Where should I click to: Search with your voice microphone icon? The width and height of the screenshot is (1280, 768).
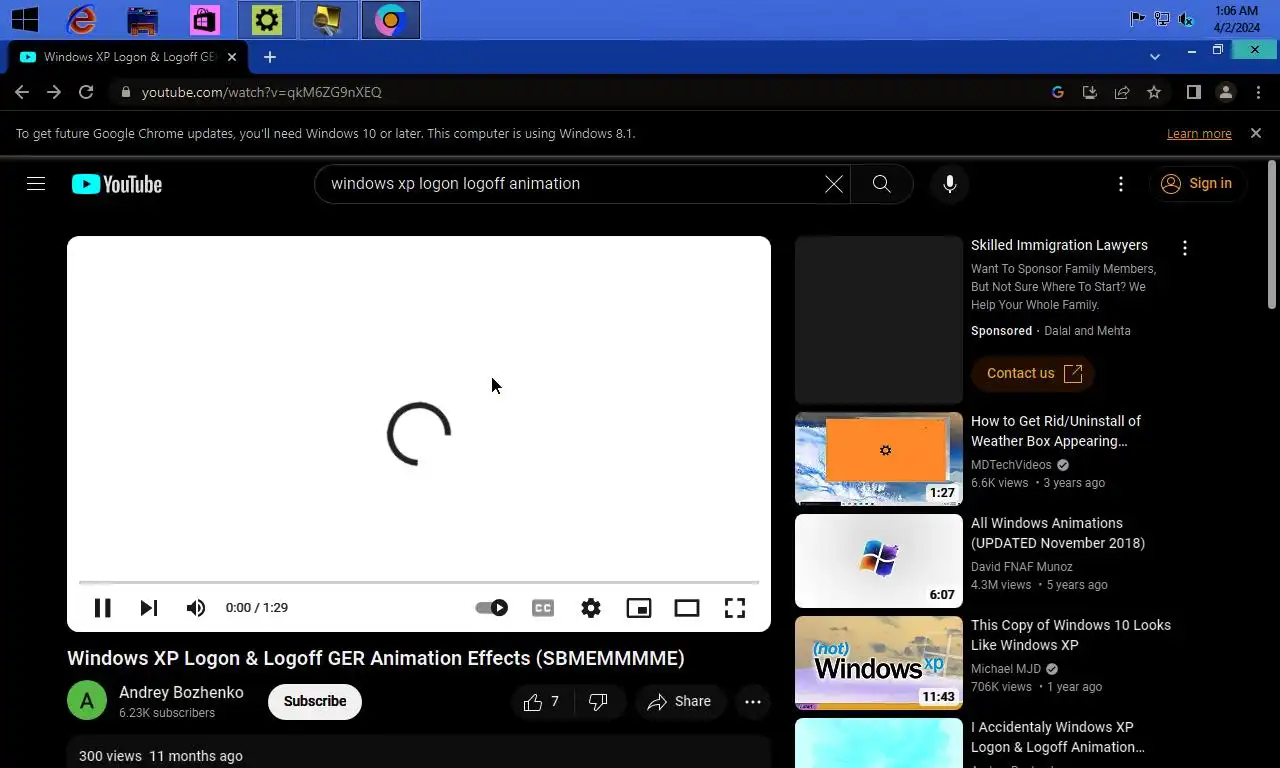click(950, 184)
